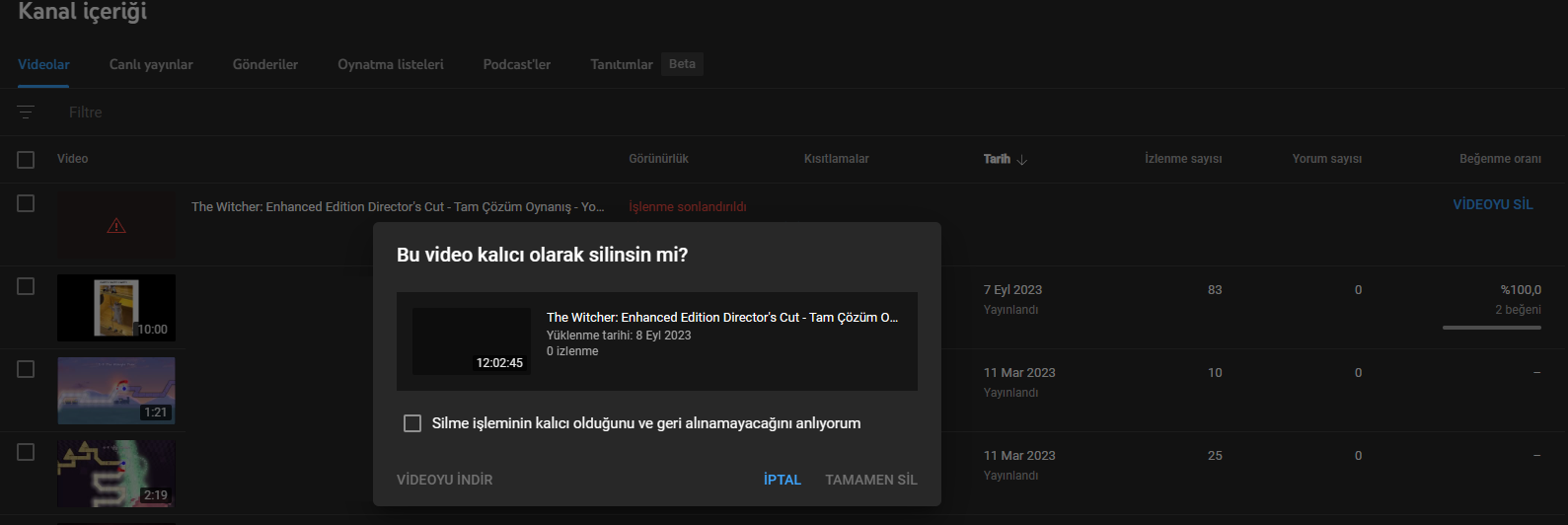Viewport: 1568px width, 525px height.
Task: Click the '0 izlenme' text in the dialog
Action: coord(572,351)
